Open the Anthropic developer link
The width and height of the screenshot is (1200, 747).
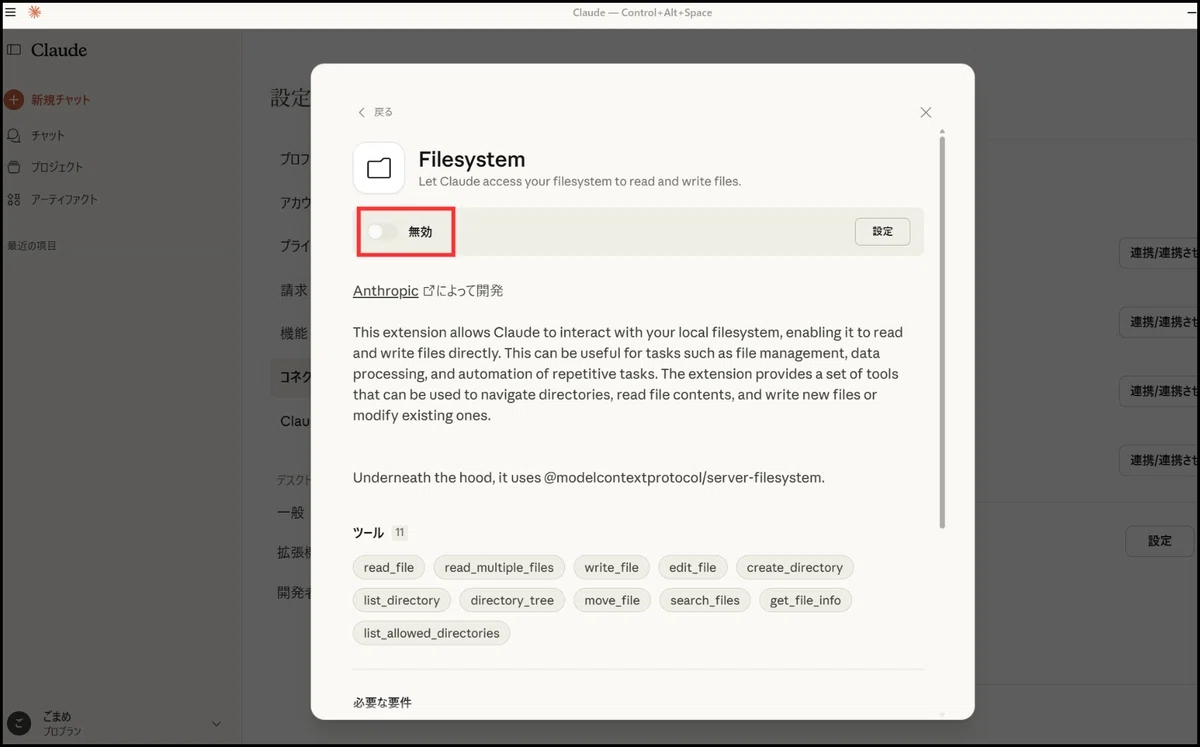click(386, 291)
